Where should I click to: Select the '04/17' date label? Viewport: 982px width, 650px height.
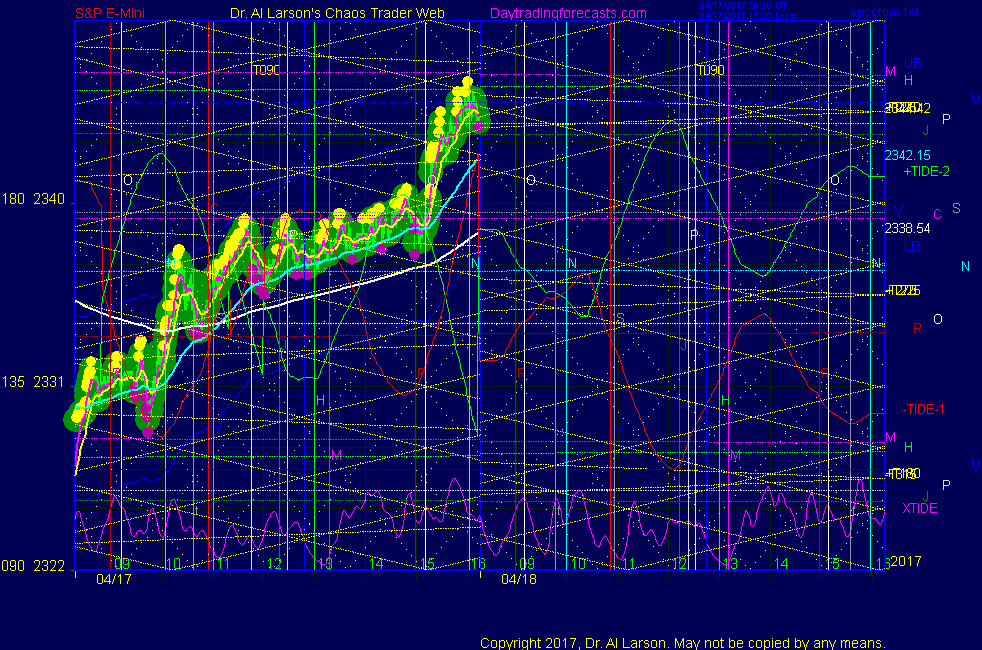[114, 579]
